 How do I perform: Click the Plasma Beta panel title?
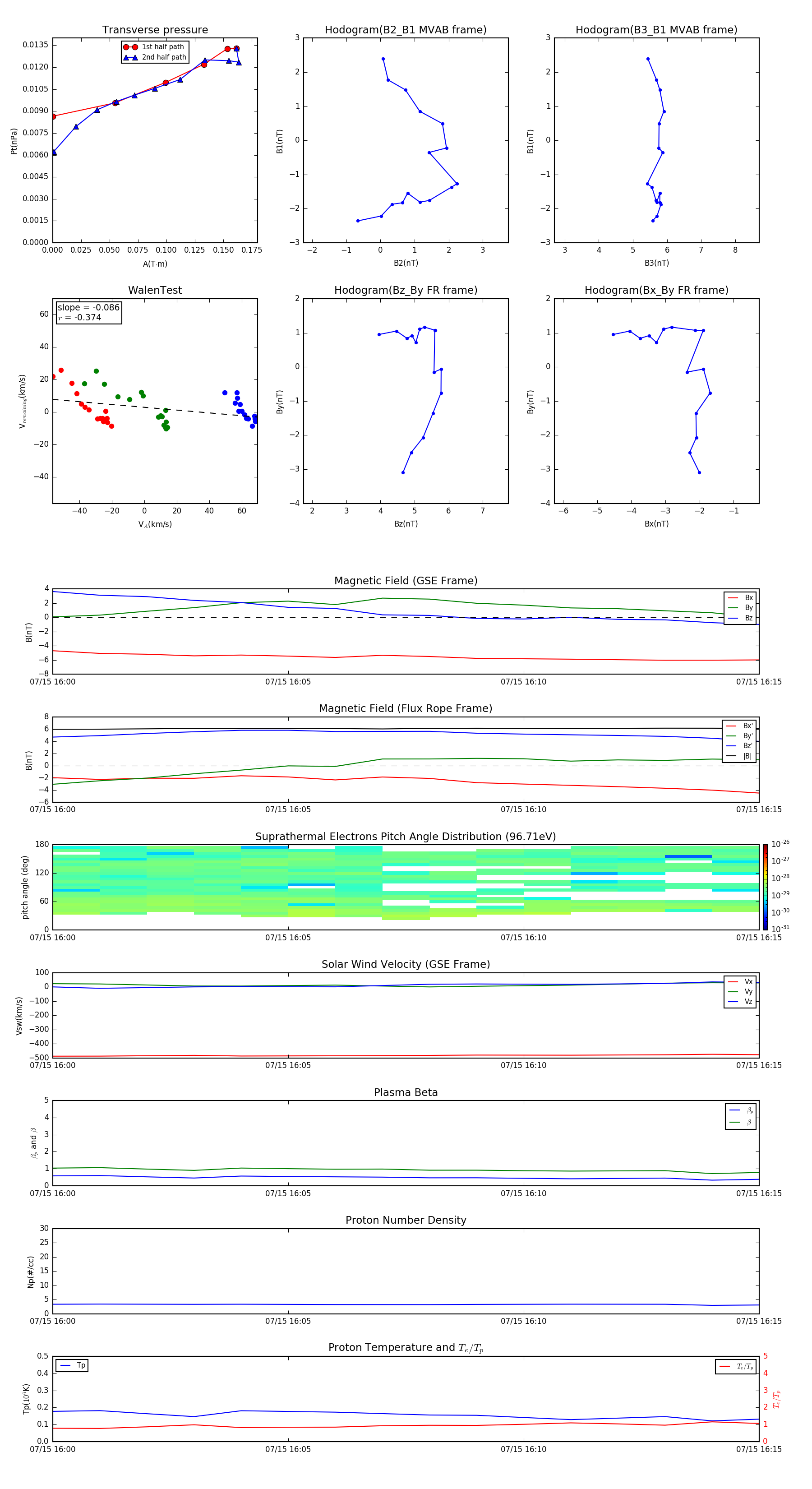coord(406,1093)
